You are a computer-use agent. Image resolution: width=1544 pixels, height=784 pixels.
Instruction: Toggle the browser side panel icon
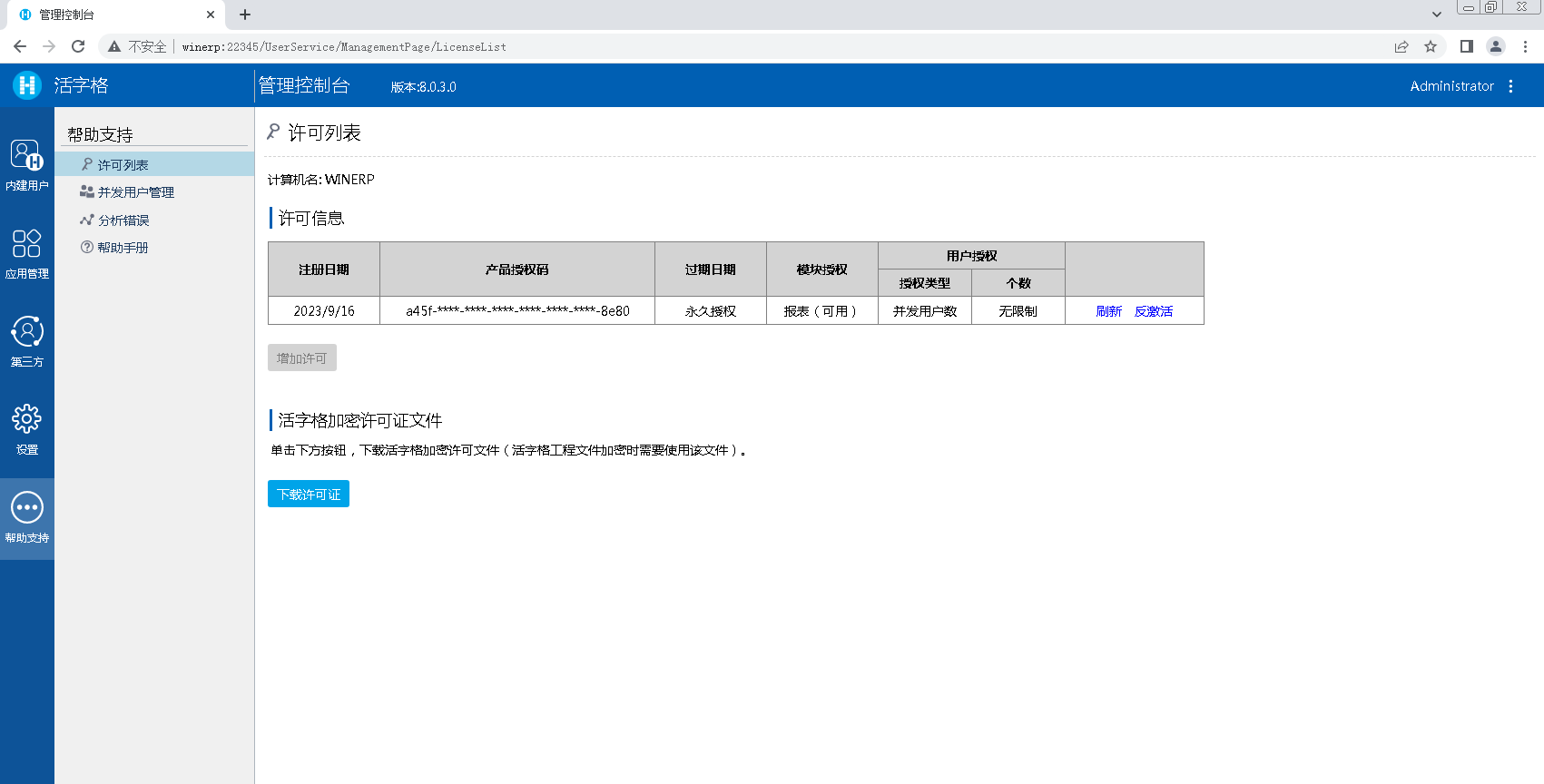pyautogui.click(x=1466, y=46)
